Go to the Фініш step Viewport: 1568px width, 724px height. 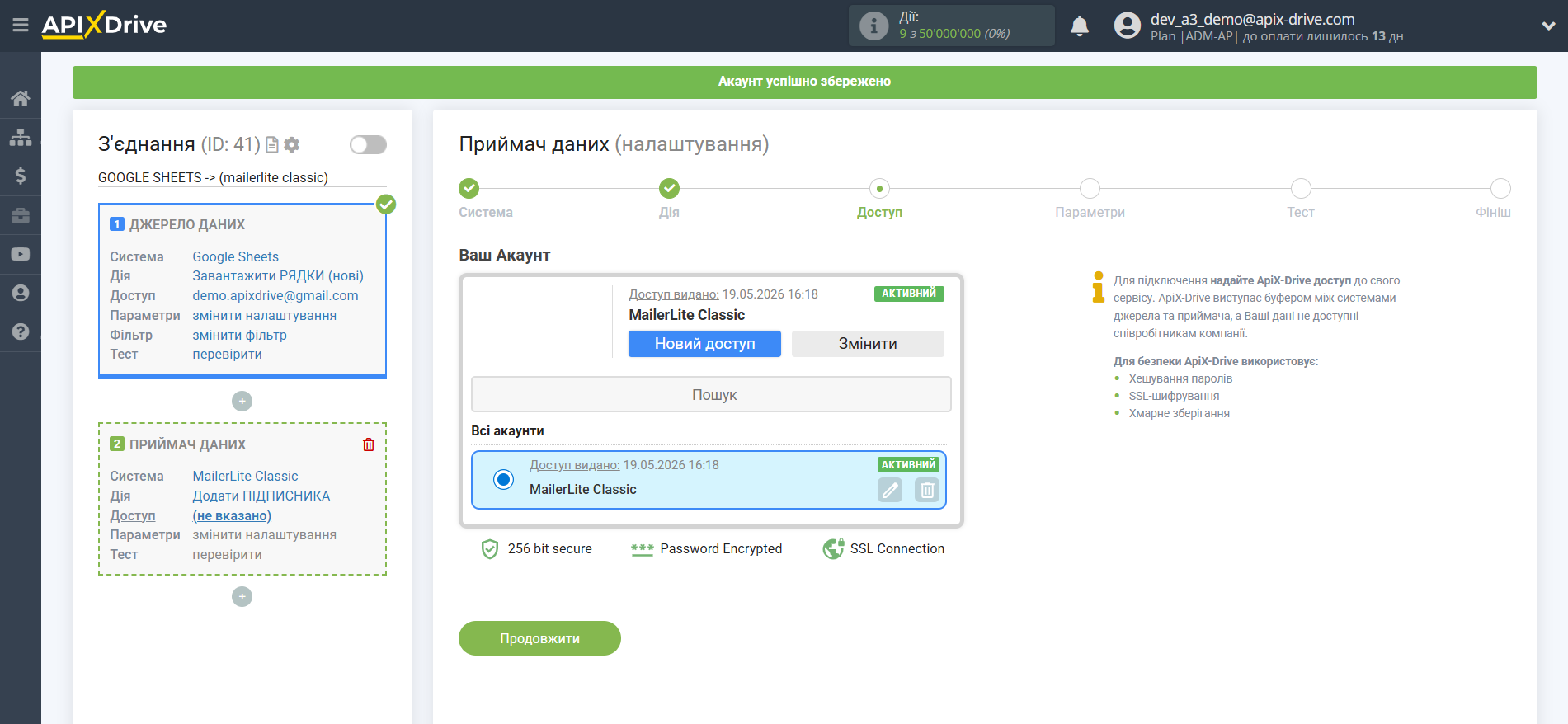tap(1500, 189)
